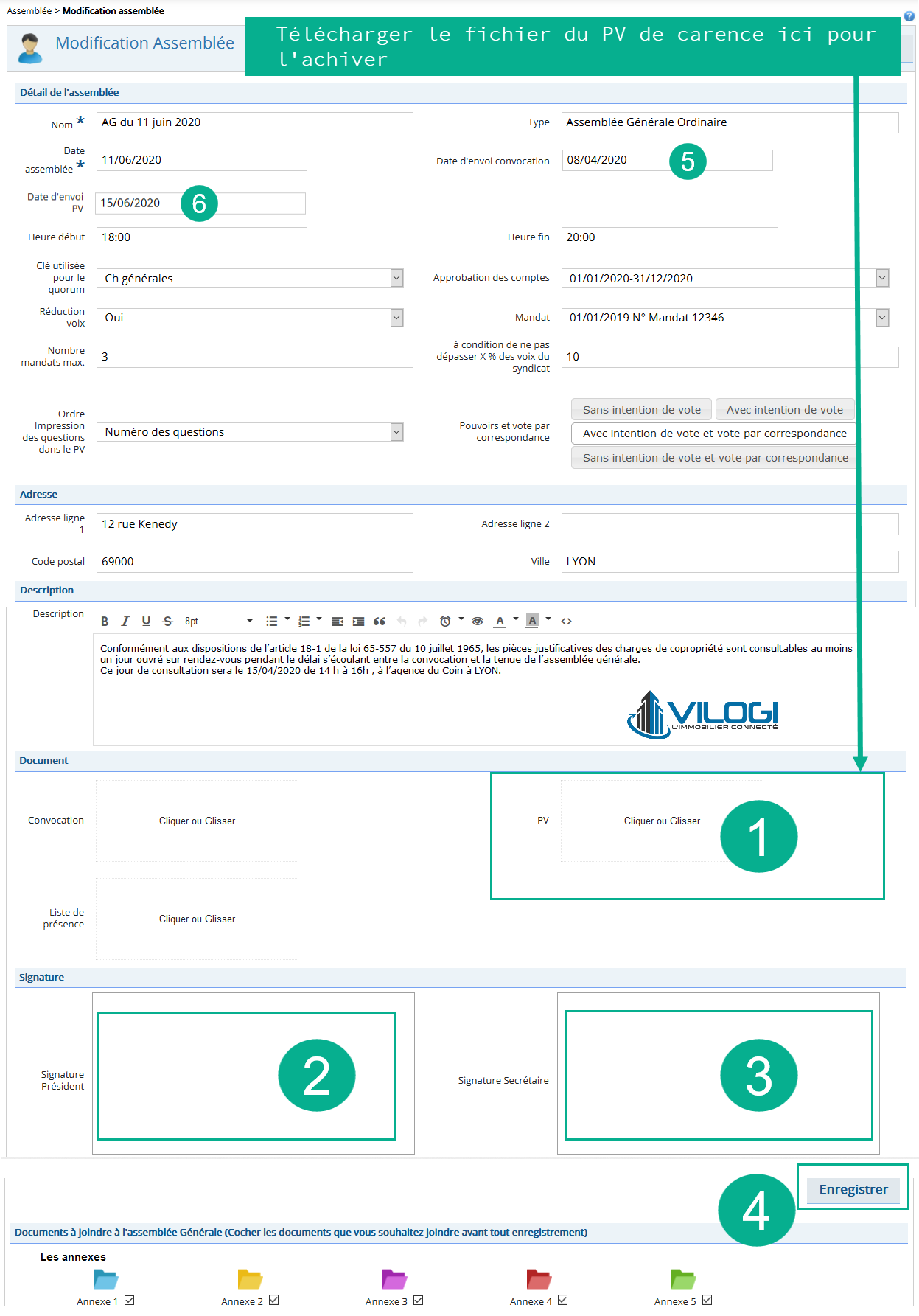Expand the Réduction voix dropdown
The image size is (919, 1316).
[x=396, y=318]
